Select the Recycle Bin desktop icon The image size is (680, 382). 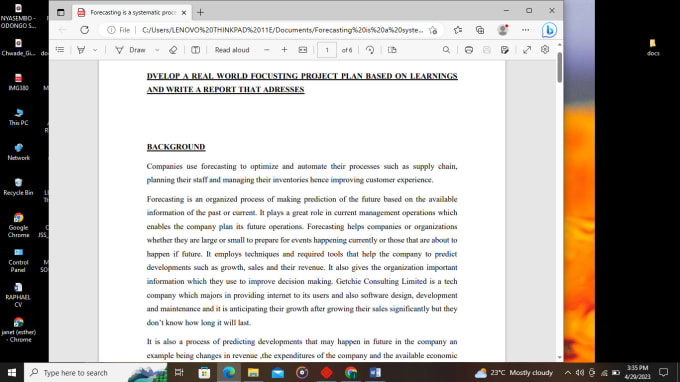18,187
